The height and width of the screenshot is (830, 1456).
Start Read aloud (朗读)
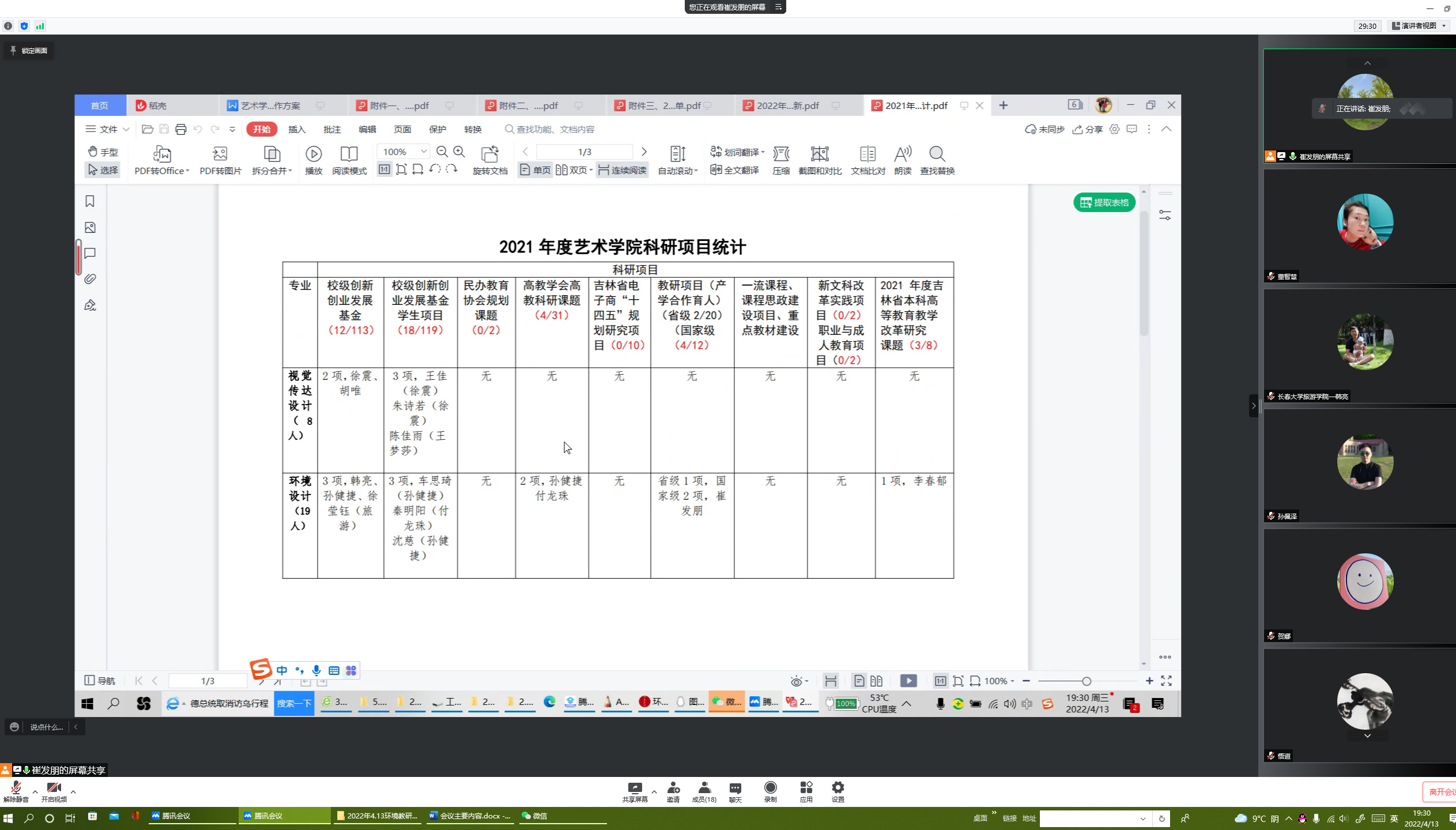pos(903,160)
